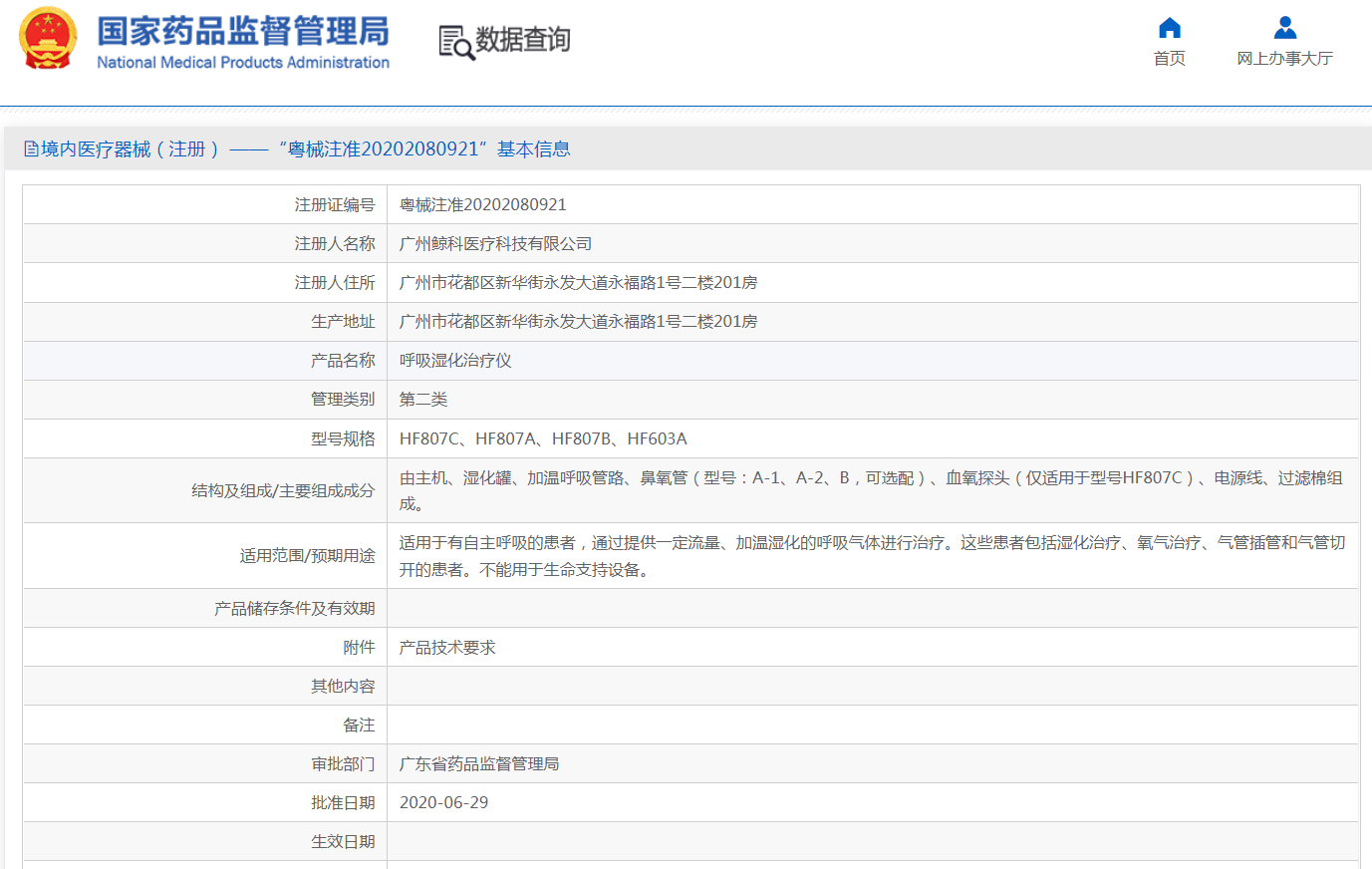Select models HF807C、HF807A、HF807B、HF603A
The width and height of the screenshot is (1372, 869).
543,439
